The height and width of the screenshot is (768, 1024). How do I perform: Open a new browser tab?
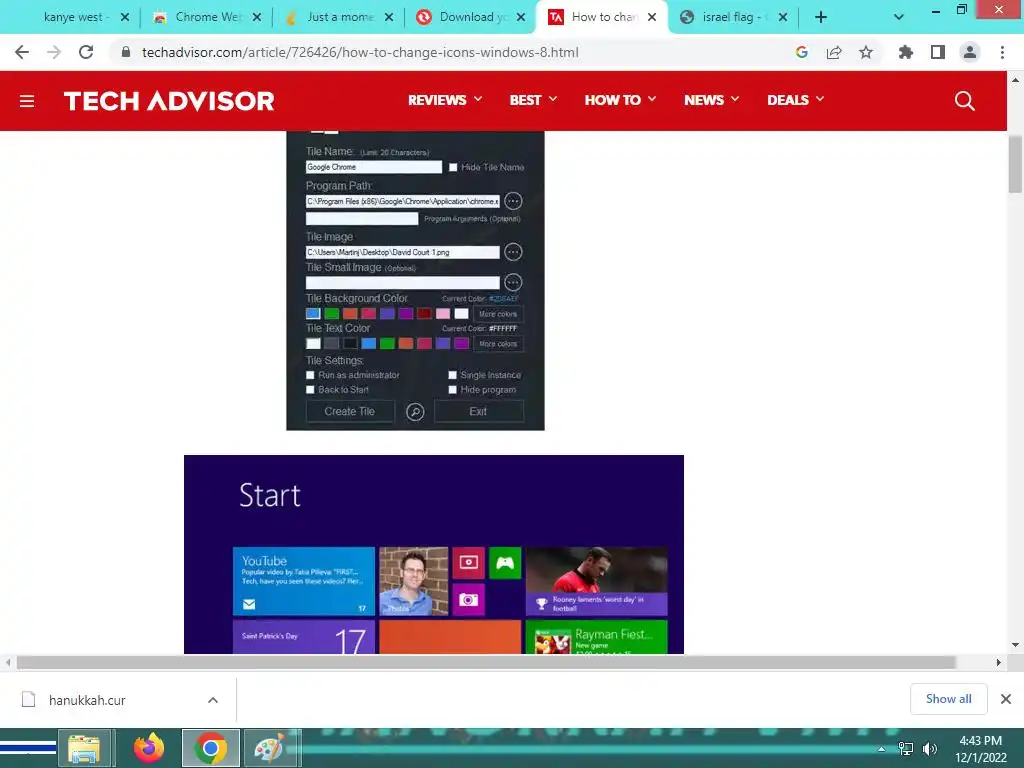[x=821, y=18]
